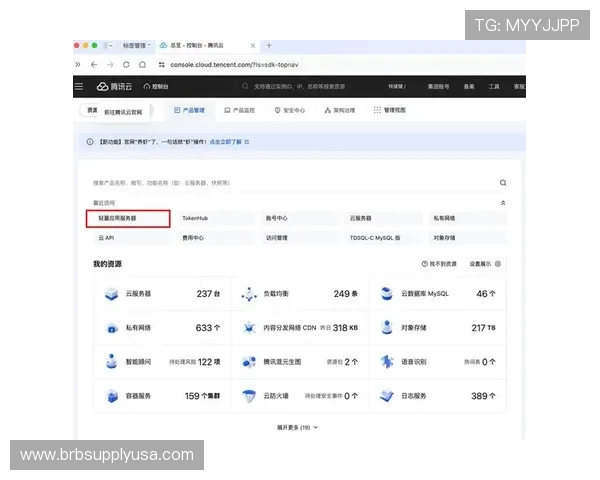Click the 找不到资源 help link
Image resolution: width=600 pixels, height=480 pixels.
[439, 264]
